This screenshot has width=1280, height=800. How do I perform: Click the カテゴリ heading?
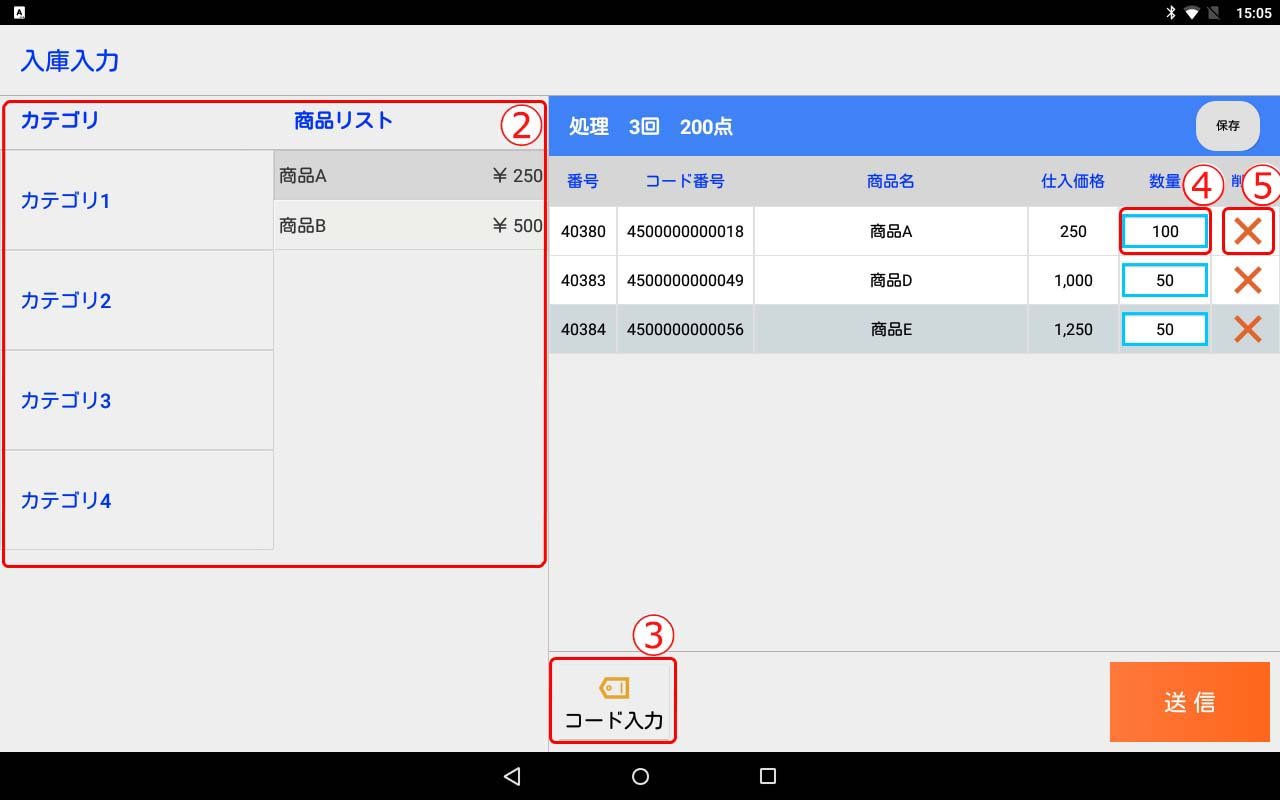[60, 121]
